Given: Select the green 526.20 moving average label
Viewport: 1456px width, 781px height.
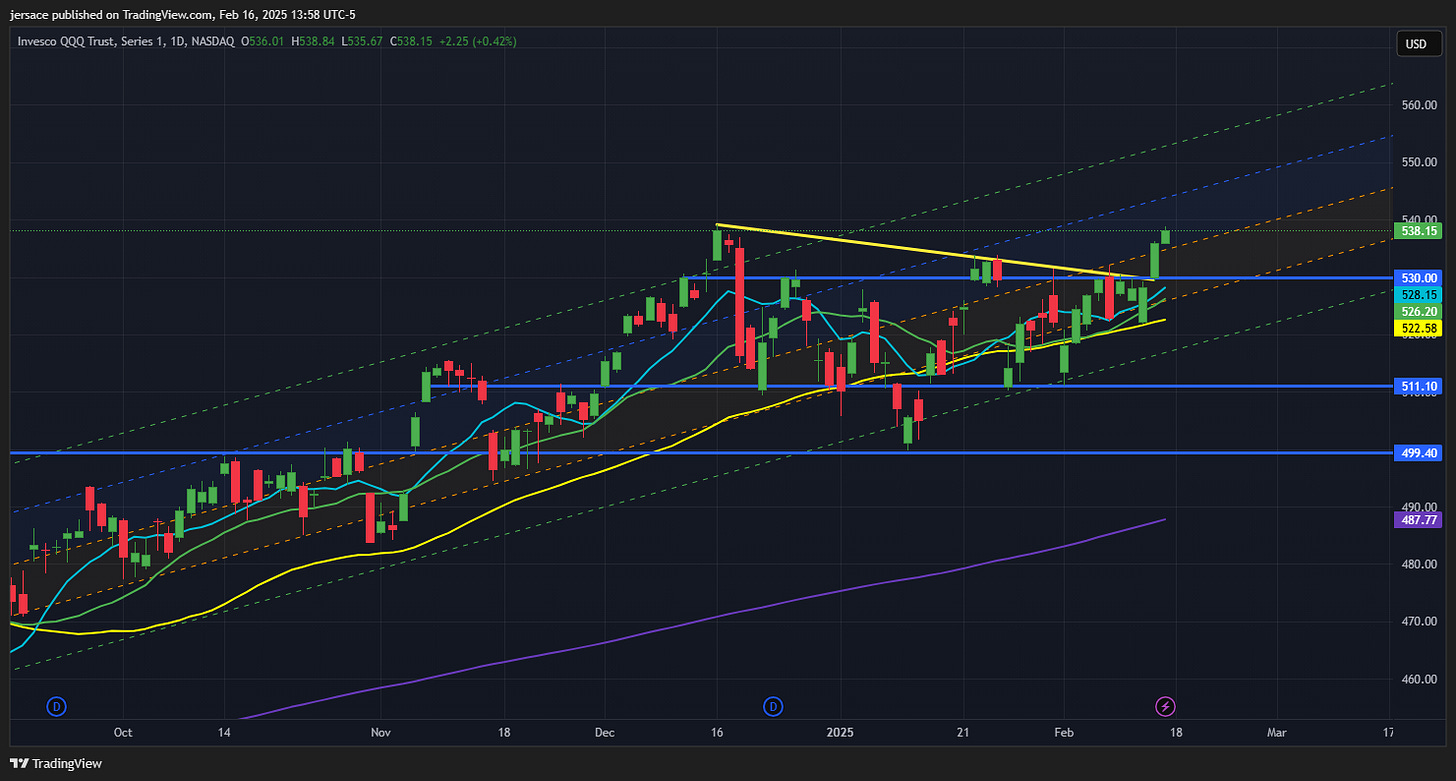Looking at the screenshot, I should tap(1419, 312).
